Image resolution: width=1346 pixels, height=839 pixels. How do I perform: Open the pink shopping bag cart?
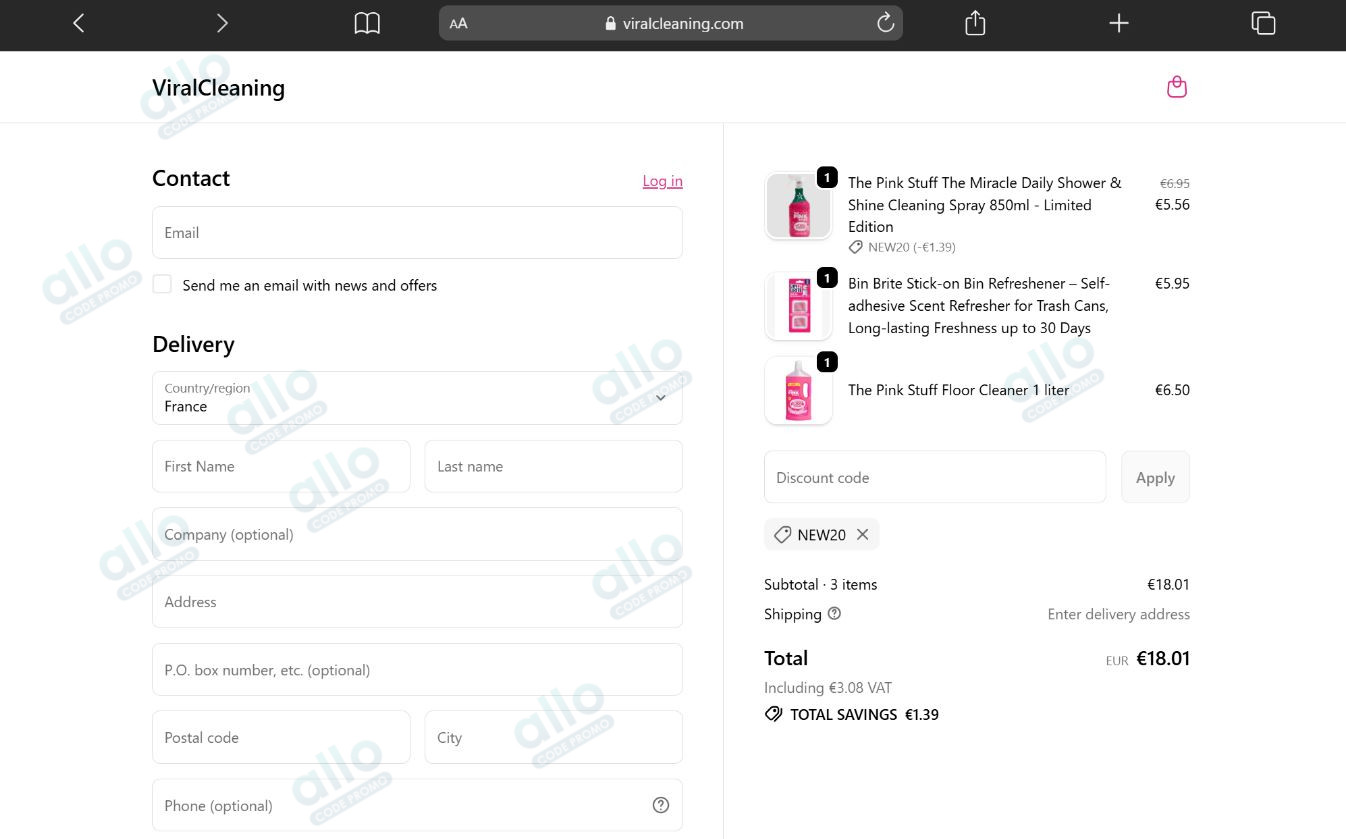1177,87
